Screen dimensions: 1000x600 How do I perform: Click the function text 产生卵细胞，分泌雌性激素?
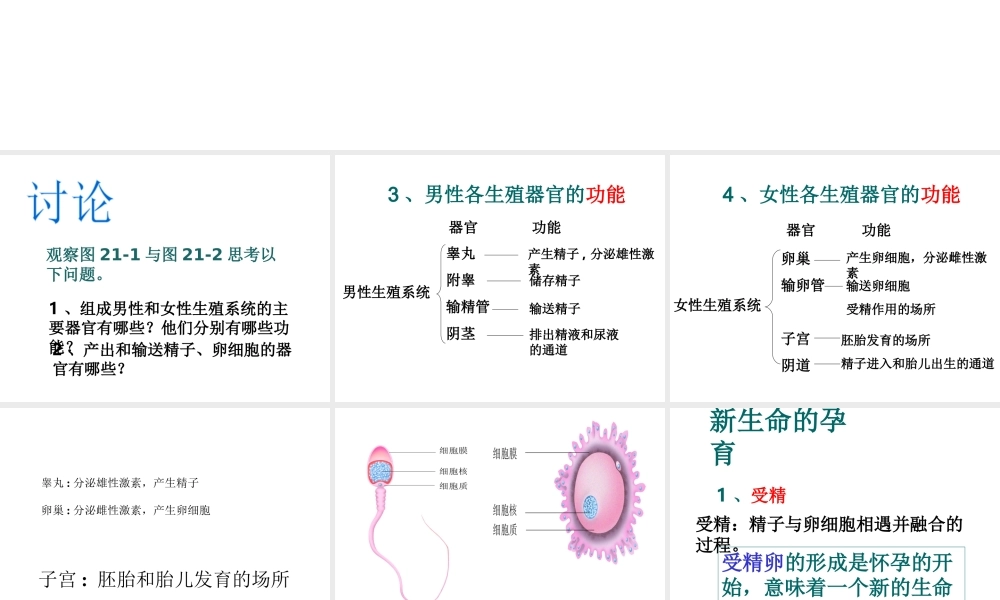916,265
